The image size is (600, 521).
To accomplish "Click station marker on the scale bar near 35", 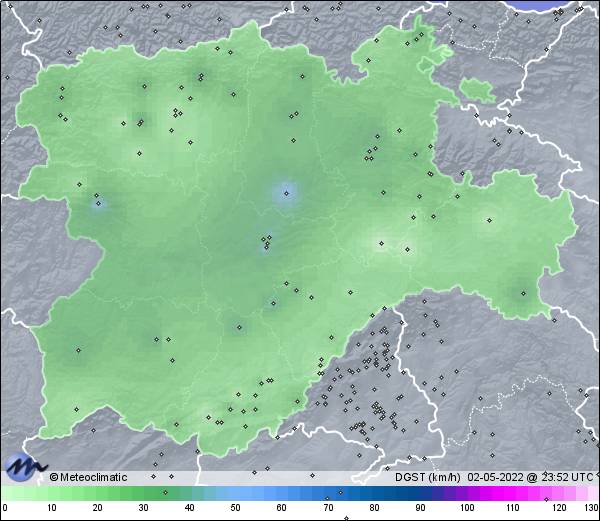I will [x=165, y=492].
